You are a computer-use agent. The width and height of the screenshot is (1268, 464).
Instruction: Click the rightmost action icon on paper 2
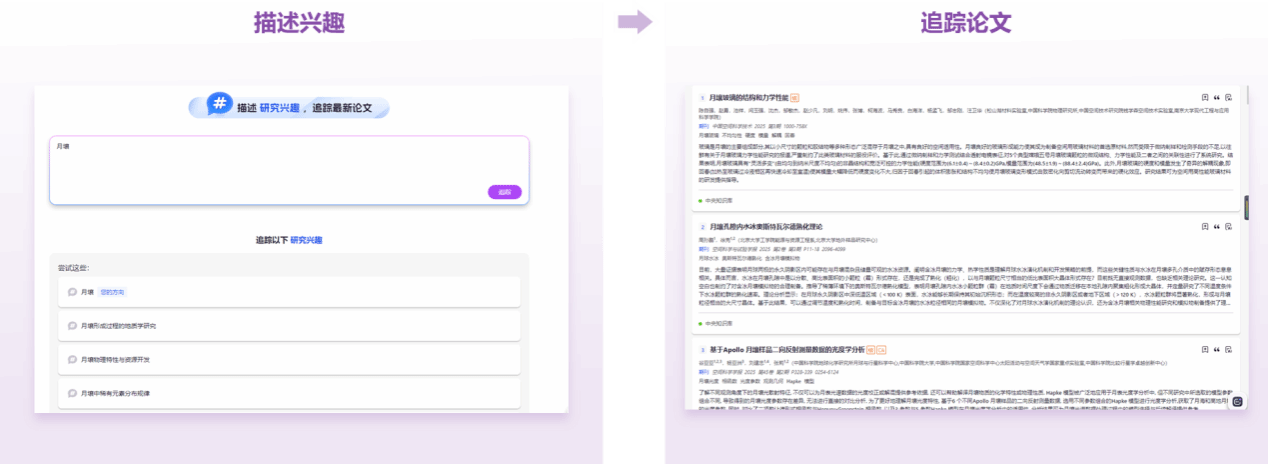tap(1228, 227)
